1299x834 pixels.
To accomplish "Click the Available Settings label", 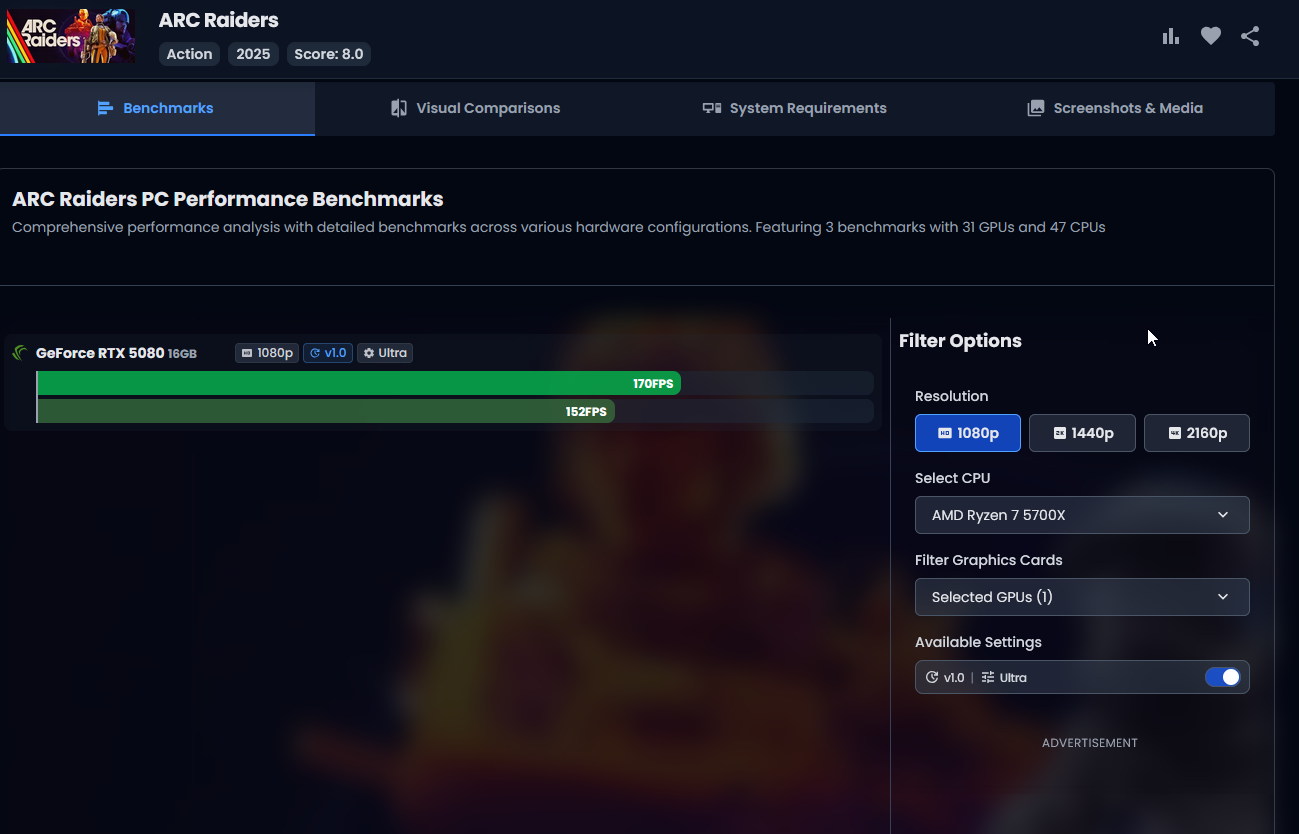I will pyautogui.click(x=978, y=642).
